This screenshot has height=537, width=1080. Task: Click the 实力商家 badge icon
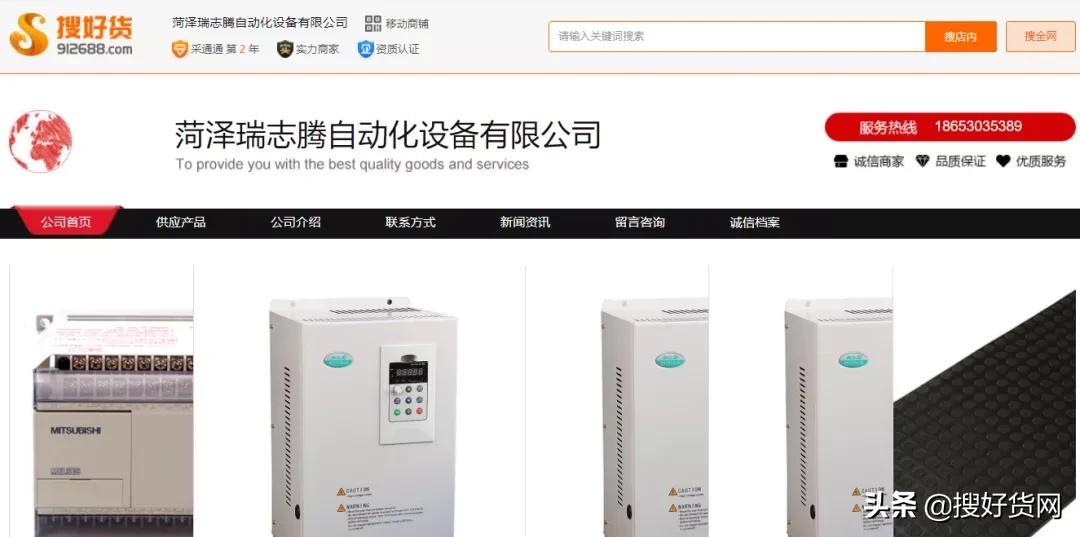(284, 49)
